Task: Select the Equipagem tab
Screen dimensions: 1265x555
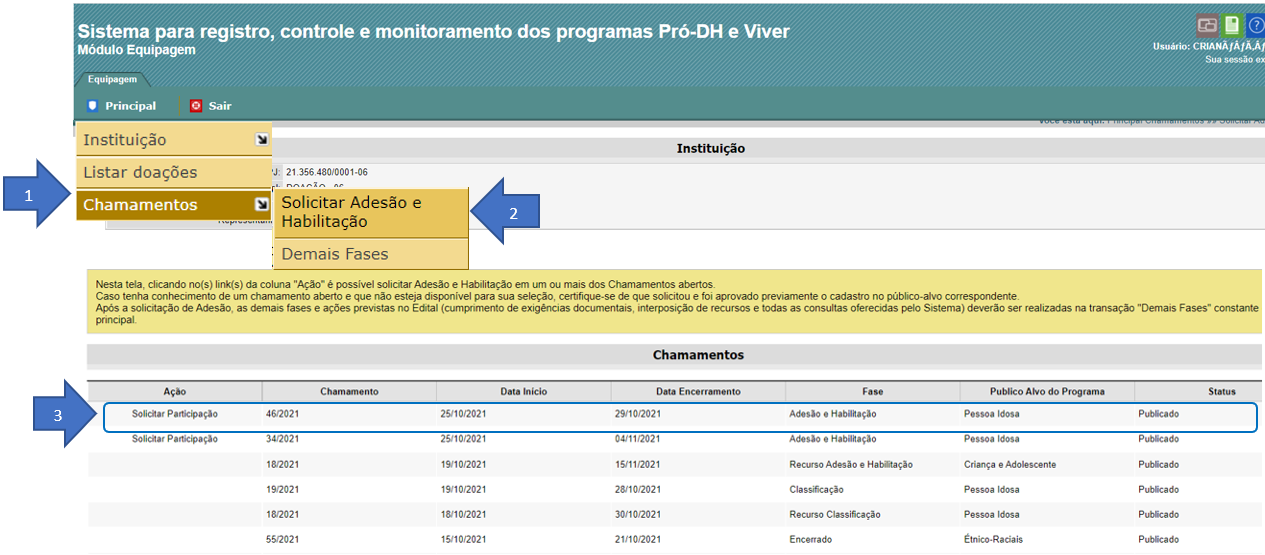Action: 112,80
